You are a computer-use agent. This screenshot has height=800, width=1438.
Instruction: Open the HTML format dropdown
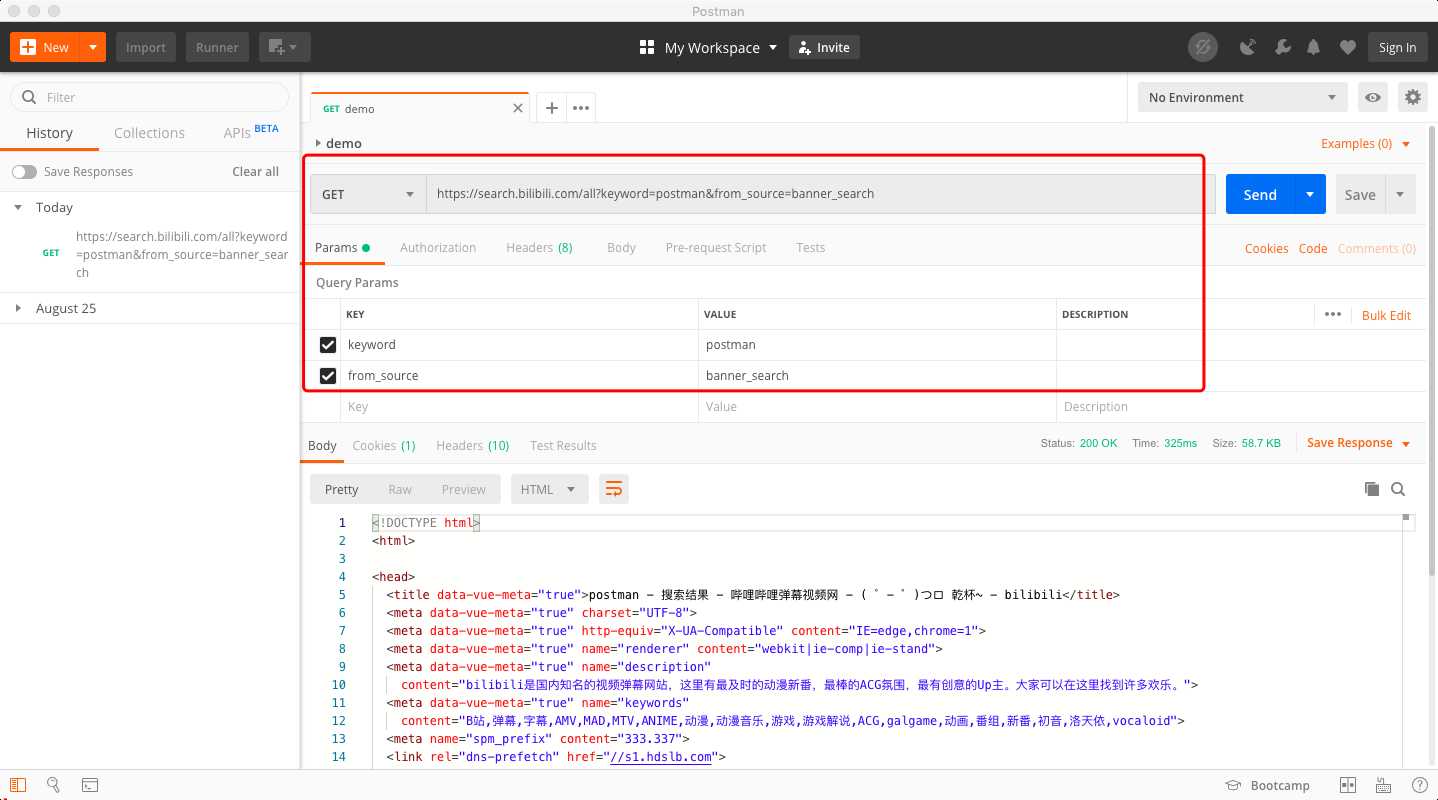(548, 489)
